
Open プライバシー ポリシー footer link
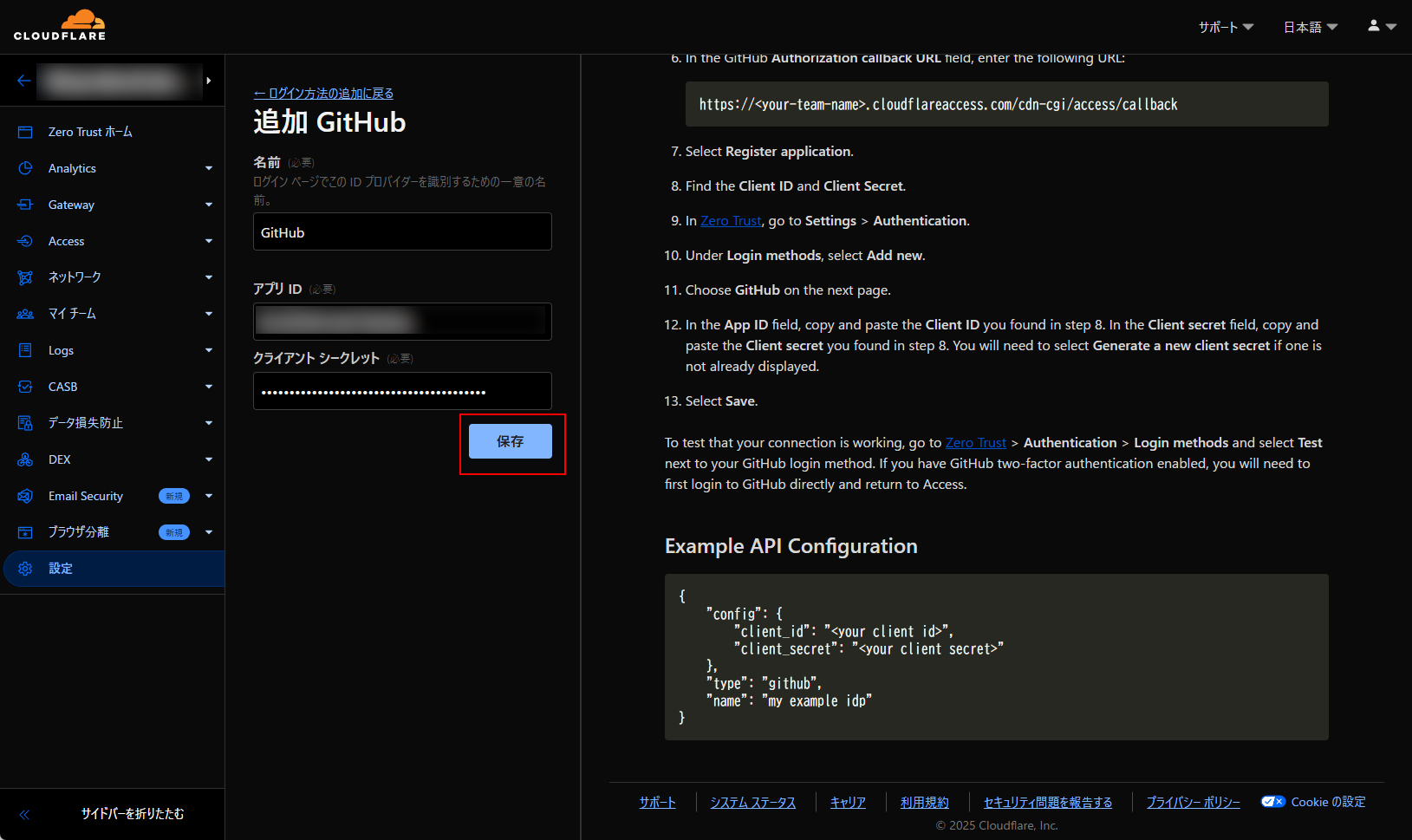click(1193, 803)
